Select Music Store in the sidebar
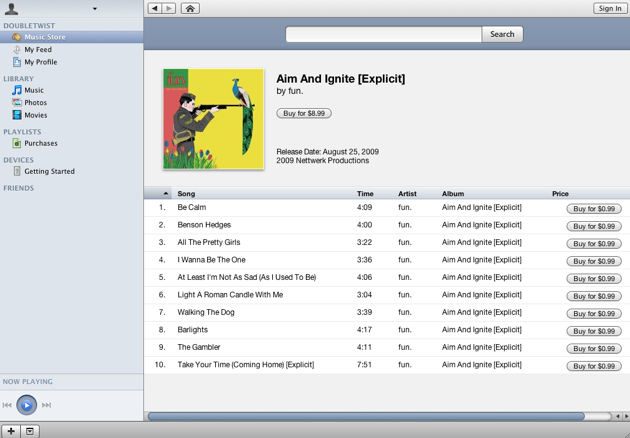The height and width of the screenshot is (438, 630). pos(72,37)
